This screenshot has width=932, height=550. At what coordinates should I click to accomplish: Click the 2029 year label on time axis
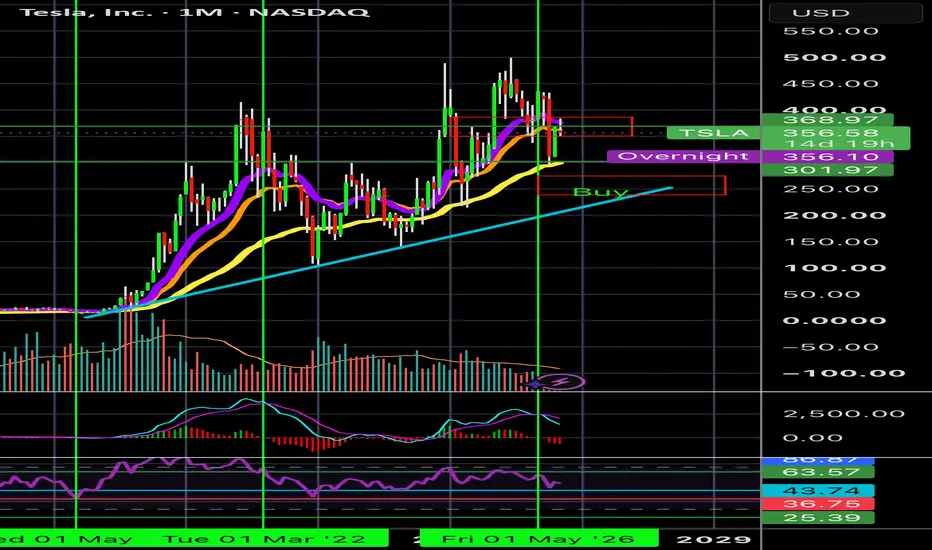(714, 540)
